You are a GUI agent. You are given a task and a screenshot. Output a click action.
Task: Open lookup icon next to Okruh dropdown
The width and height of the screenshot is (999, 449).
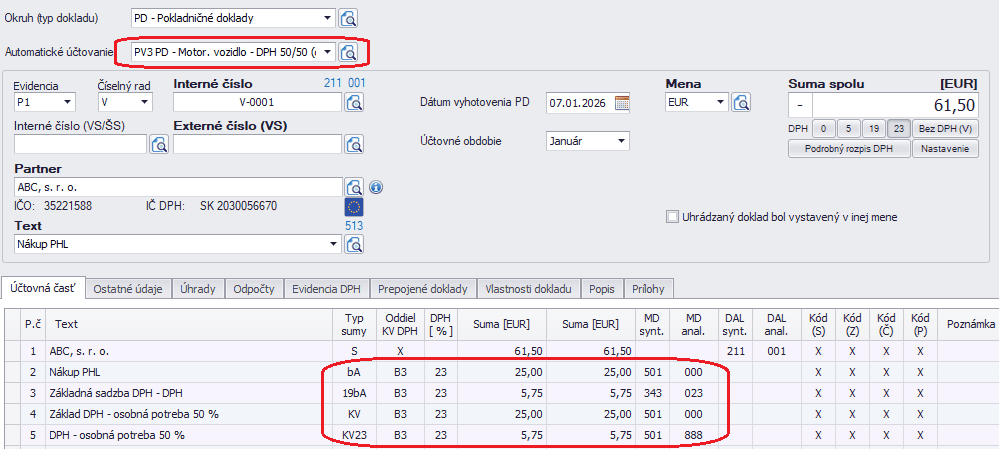pos(349,18)
